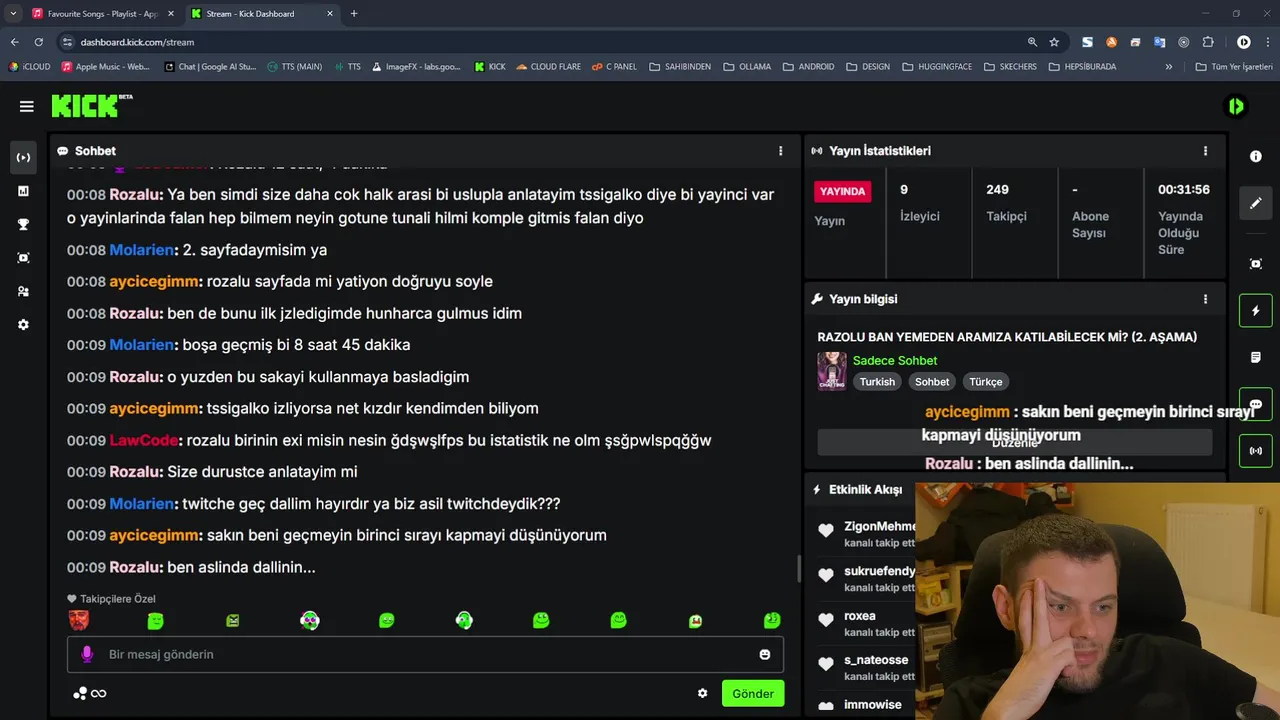Toggle the broadcast signal panel in right toolbar
This screenshot has height=720, width=1280.
[1256, 451]
